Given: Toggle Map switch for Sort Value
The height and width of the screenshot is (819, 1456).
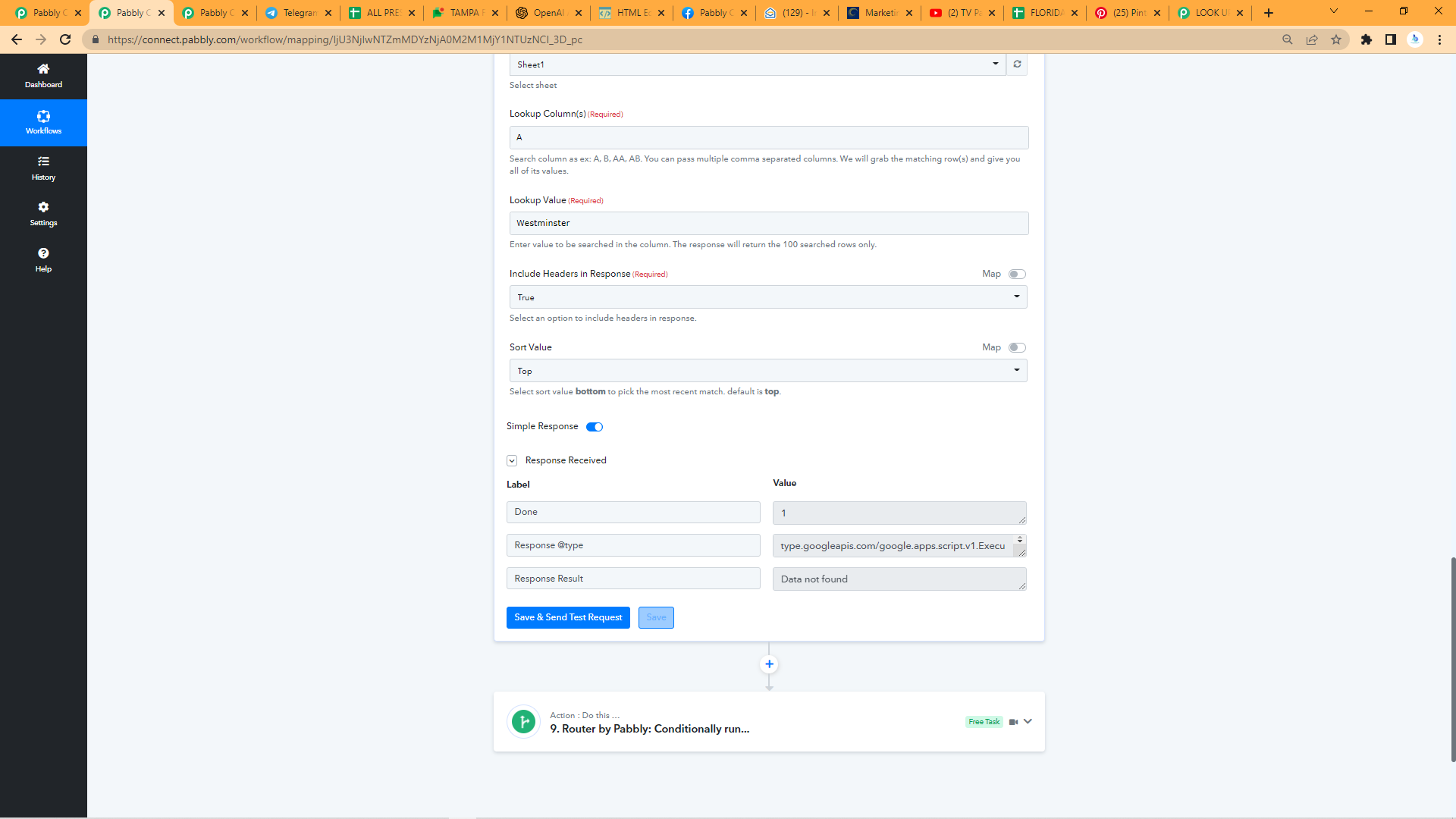Looking at the screenshot, I should [1017, 347].
